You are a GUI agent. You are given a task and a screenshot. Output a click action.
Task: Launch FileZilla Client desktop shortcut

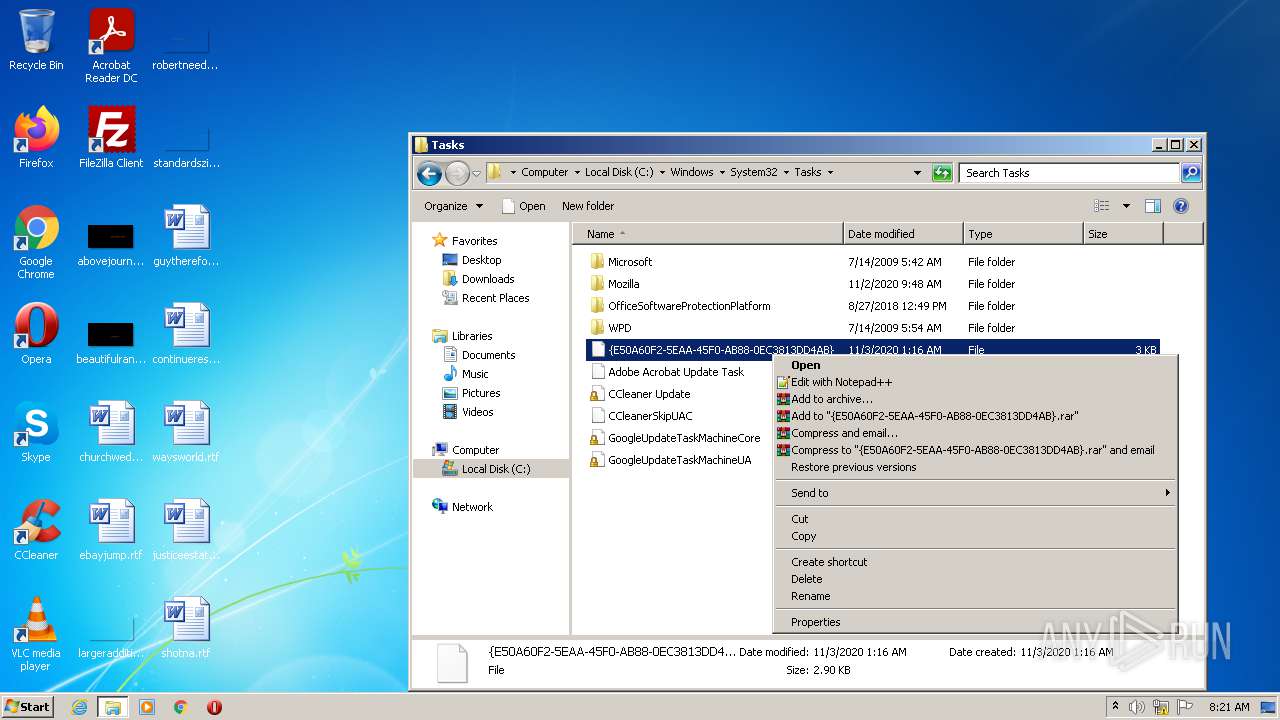111,138
